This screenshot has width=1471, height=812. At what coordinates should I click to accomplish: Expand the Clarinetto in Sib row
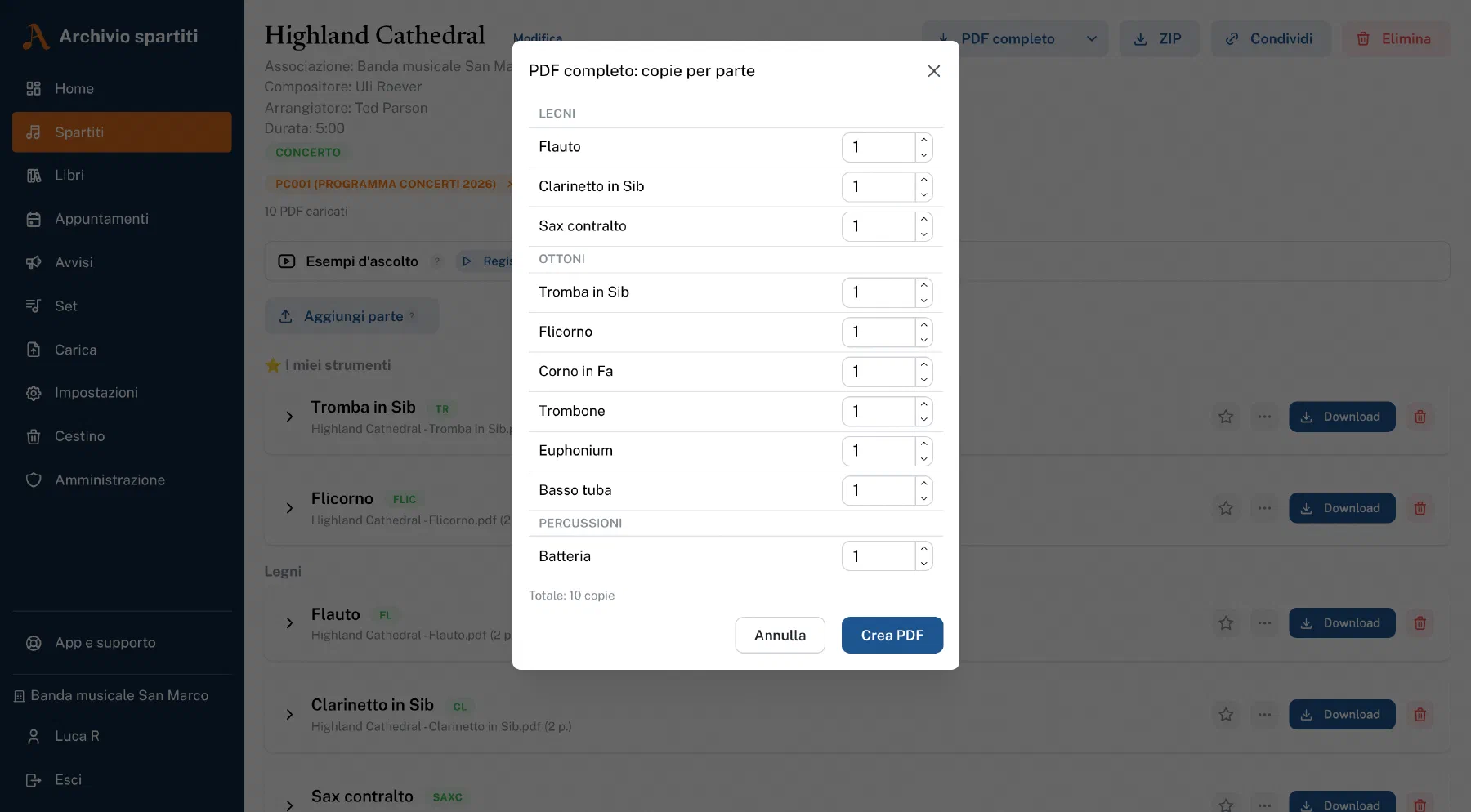click(288, 715)
